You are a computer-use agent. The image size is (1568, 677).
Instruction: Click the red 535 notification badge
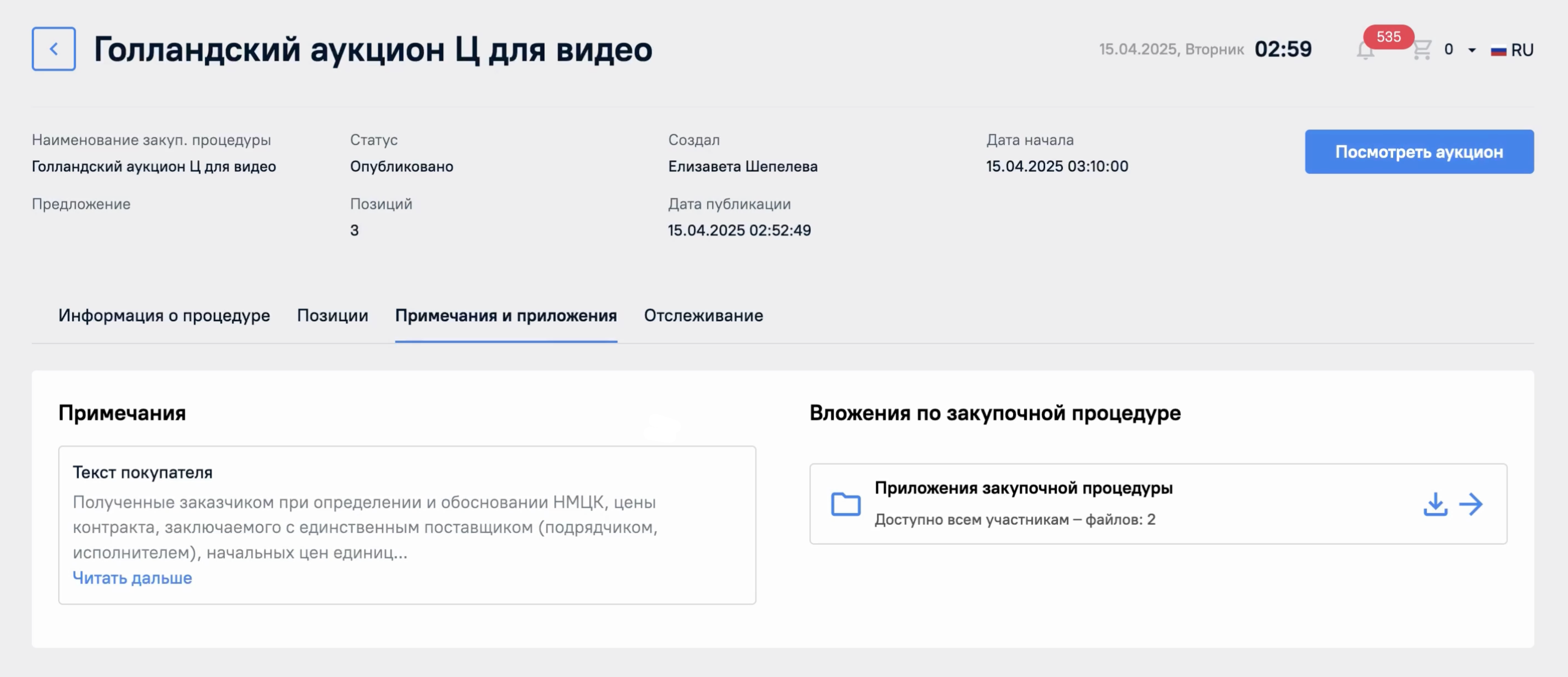pos(1388,36)
